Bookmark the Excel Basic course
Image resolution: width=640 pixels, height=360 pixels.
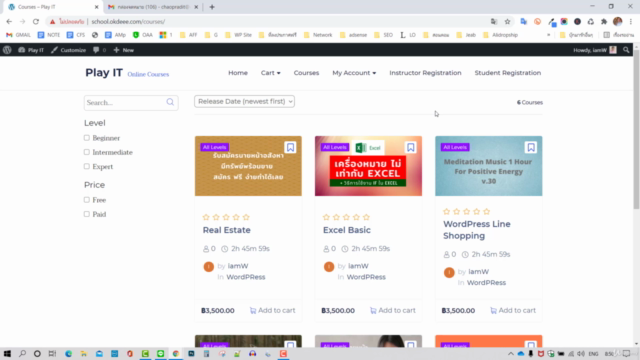coord(411,147)
